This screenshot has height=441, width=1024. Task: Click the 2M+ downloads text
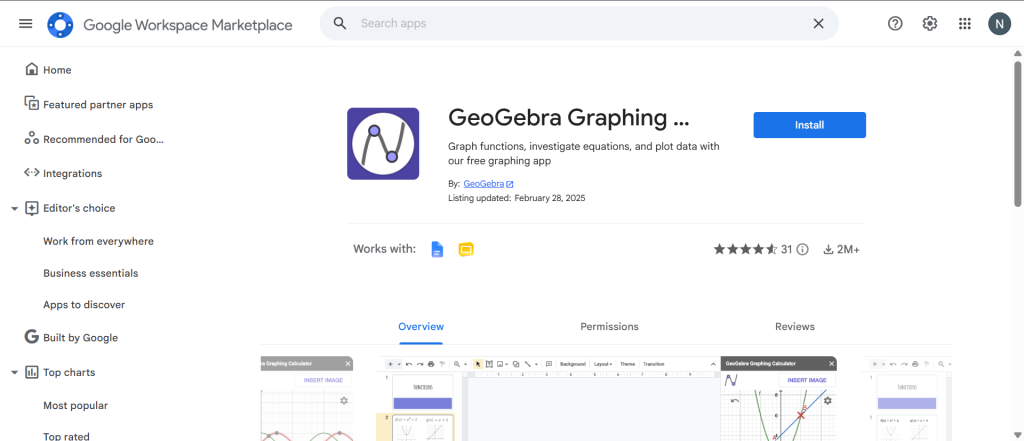click(x=848, y=249)
